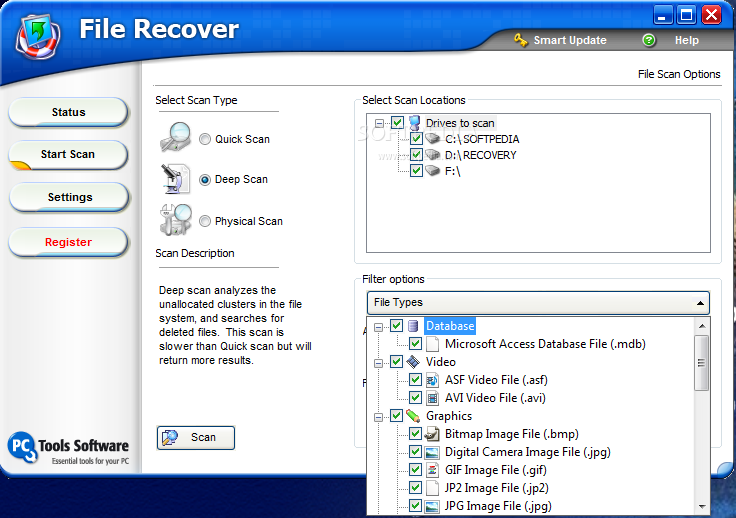Uncheck the Graphics category checkbox
The image size is (736, 518).
[x=397, y=416]
